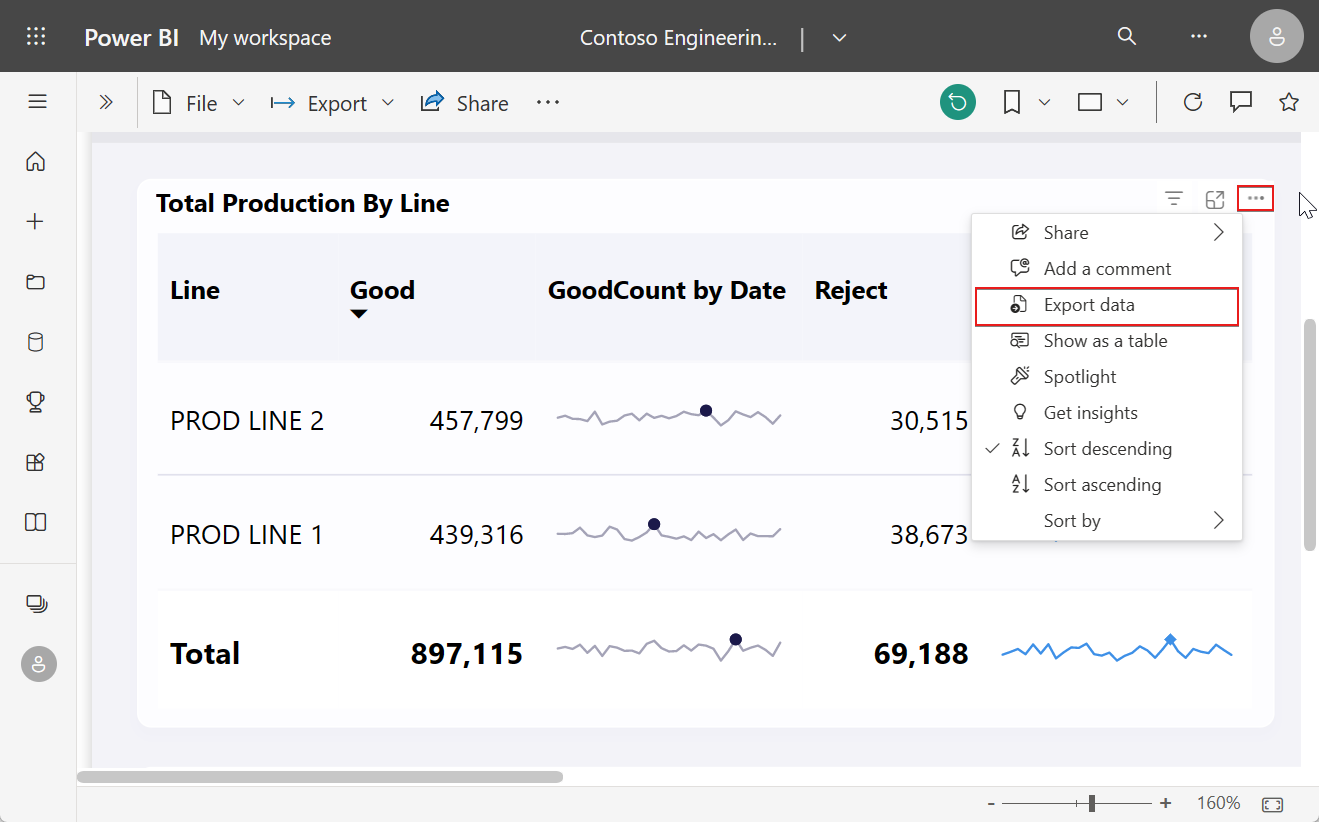This screenshot has height=822, width=1319.
Task: Open the OneLake data hub cylinder icon
Action: [x=36, y=343]
